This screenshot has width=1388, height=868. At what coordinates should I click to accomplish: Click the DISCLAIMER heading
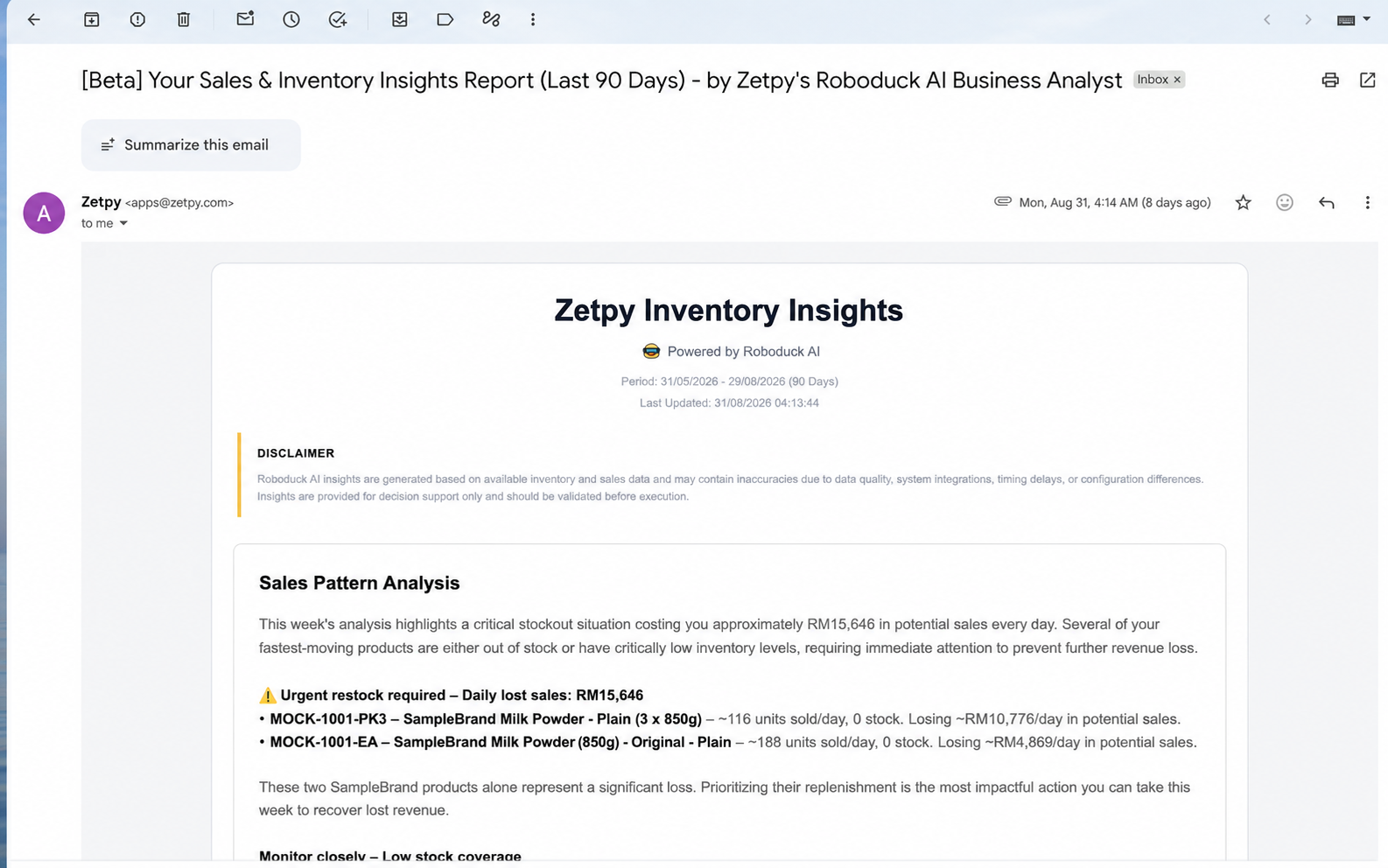(296, 453)
